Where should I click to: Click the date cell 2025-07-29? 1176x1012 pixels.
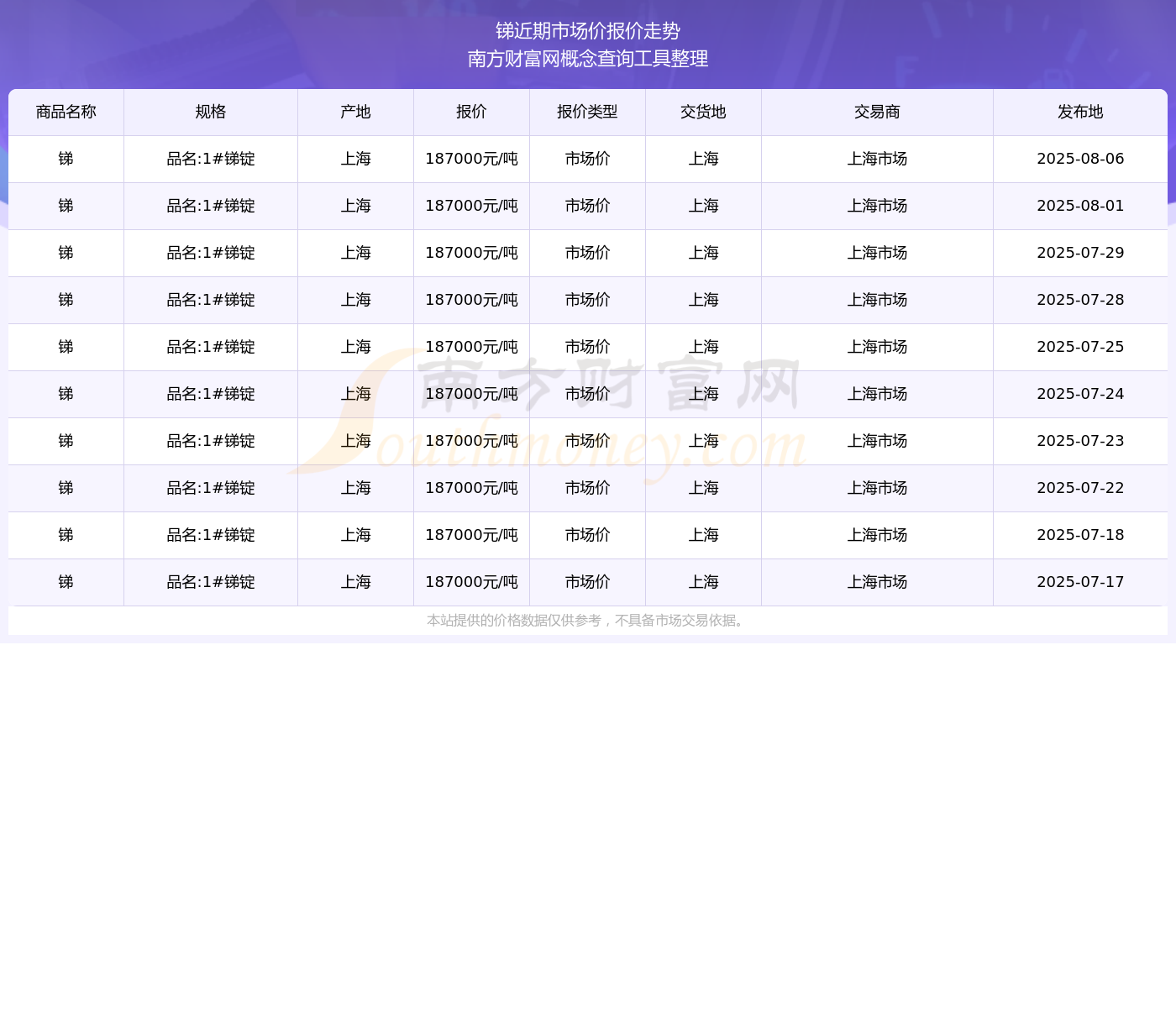point(1080,253)
